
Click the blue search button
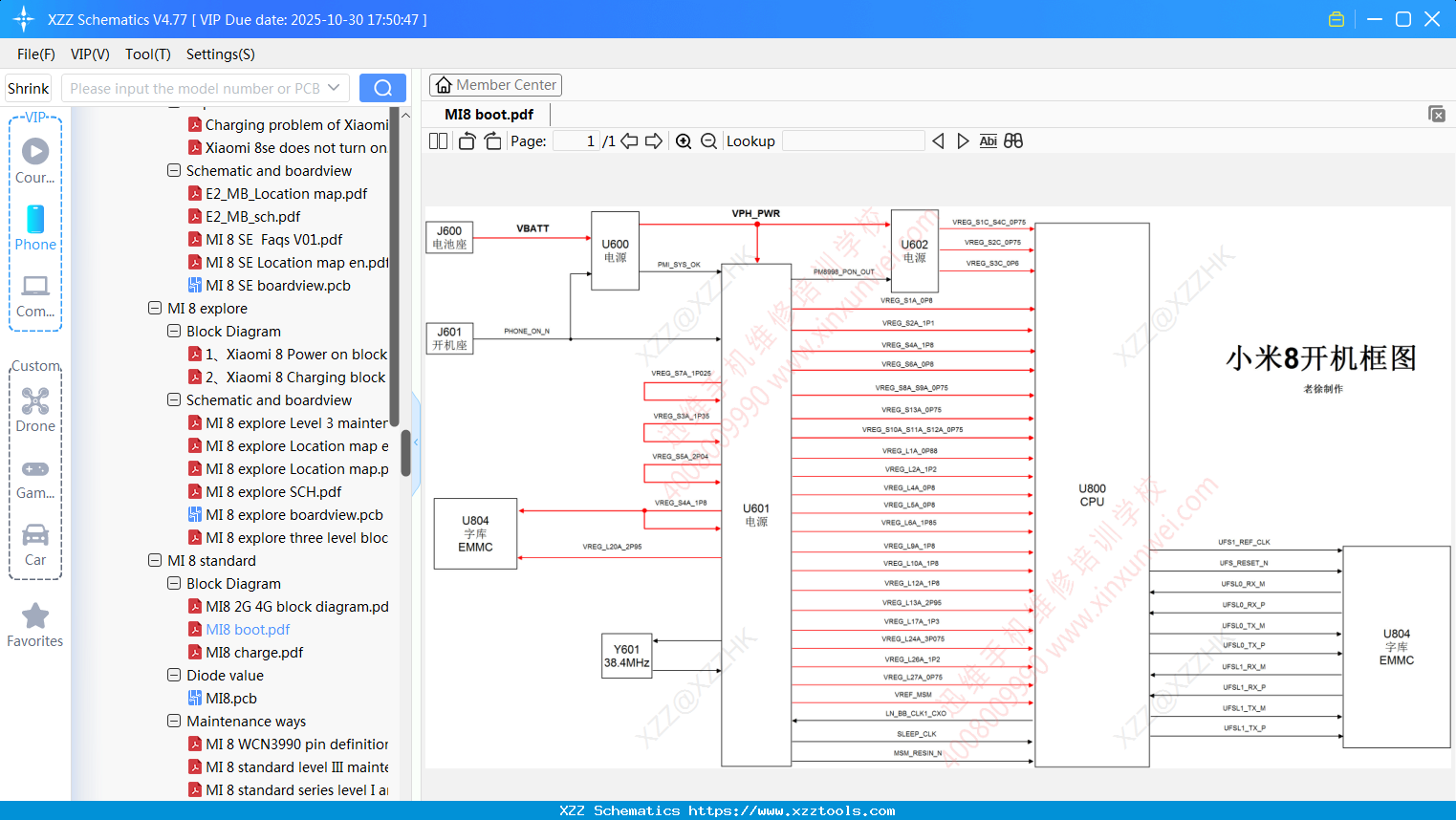tap(382, 88)
